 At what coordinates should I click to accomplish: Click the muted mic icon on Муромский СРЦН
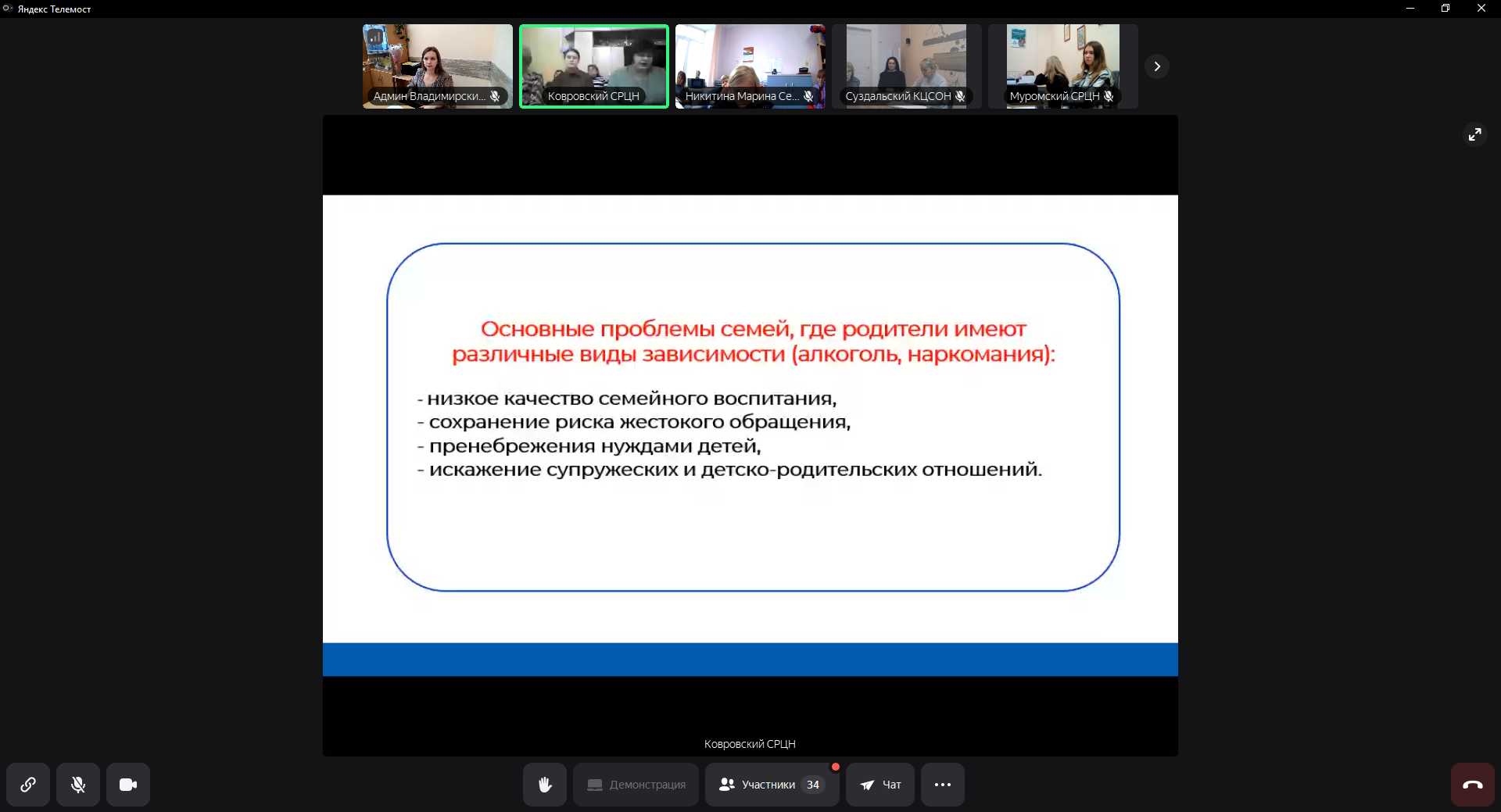(1109, 96)
